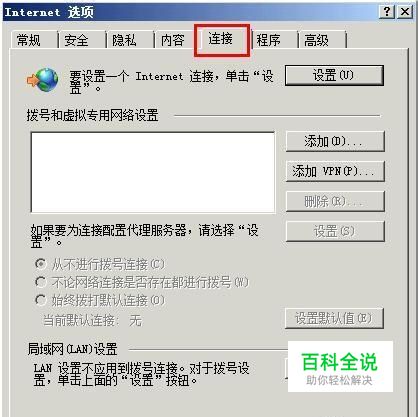The width and height of the screenshot is (418, 417).
Task: Select the highlighted 连接 tab
Action: (222, 39)
